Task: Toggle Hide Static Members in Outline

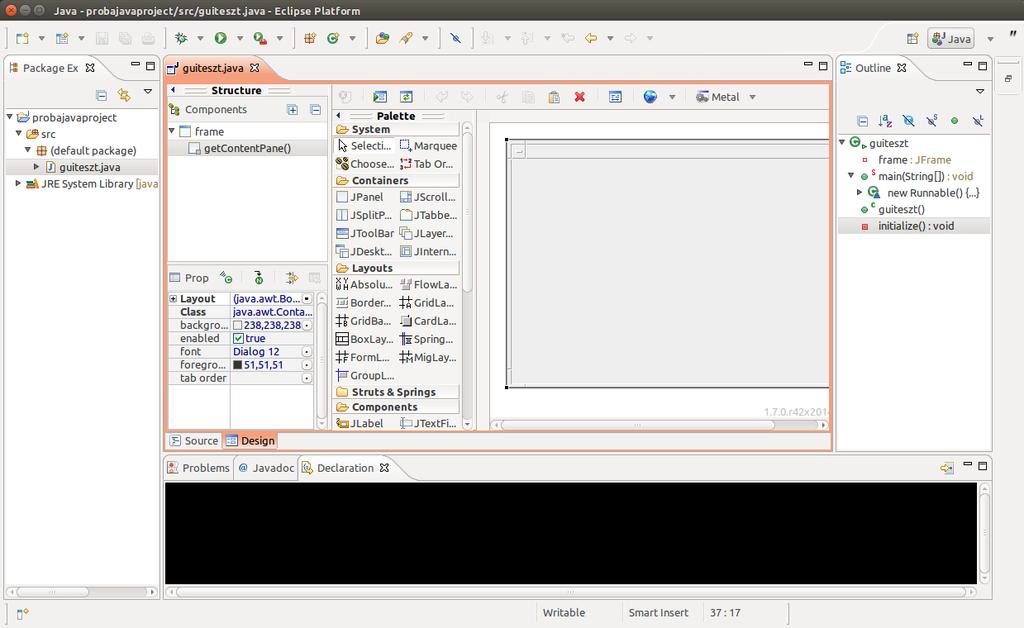Action: pyautogui.click(x=931, y=121)
